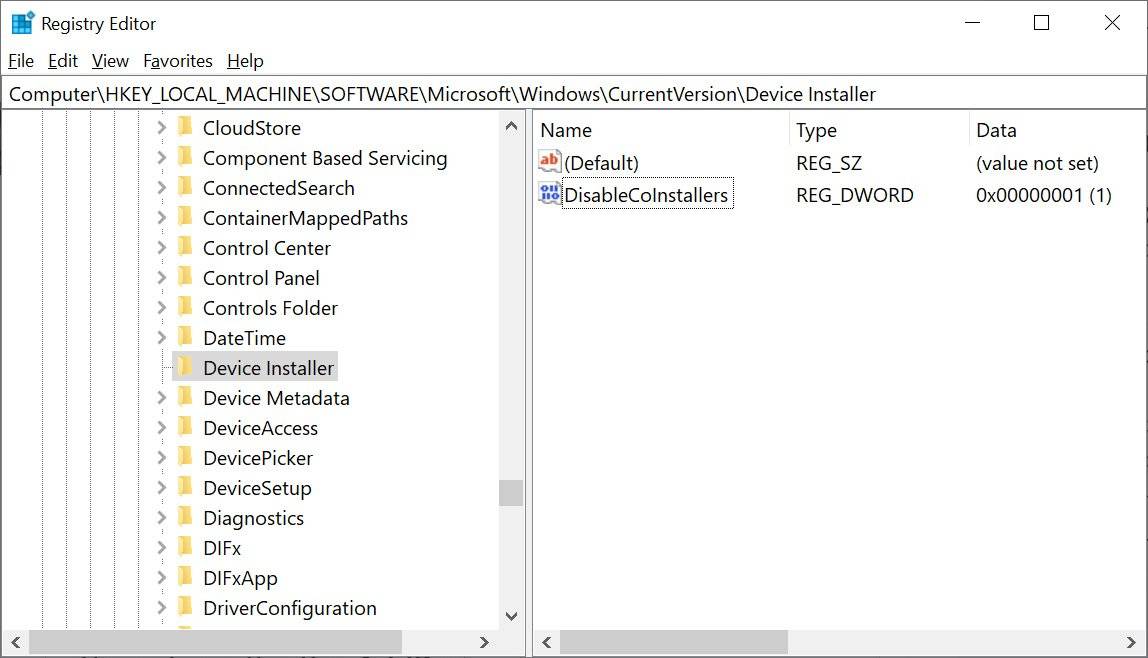The height and width of the screenshot is (658, 1148).
Task: Click the DeviceAccess folder icon
Action: pos(186,427)
